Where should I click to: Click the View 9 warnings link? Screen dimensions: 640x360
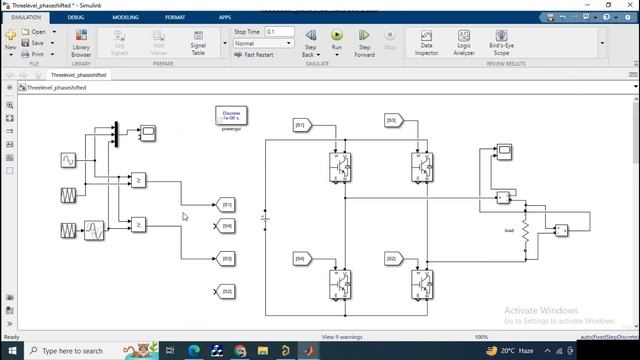coord(342,337)
